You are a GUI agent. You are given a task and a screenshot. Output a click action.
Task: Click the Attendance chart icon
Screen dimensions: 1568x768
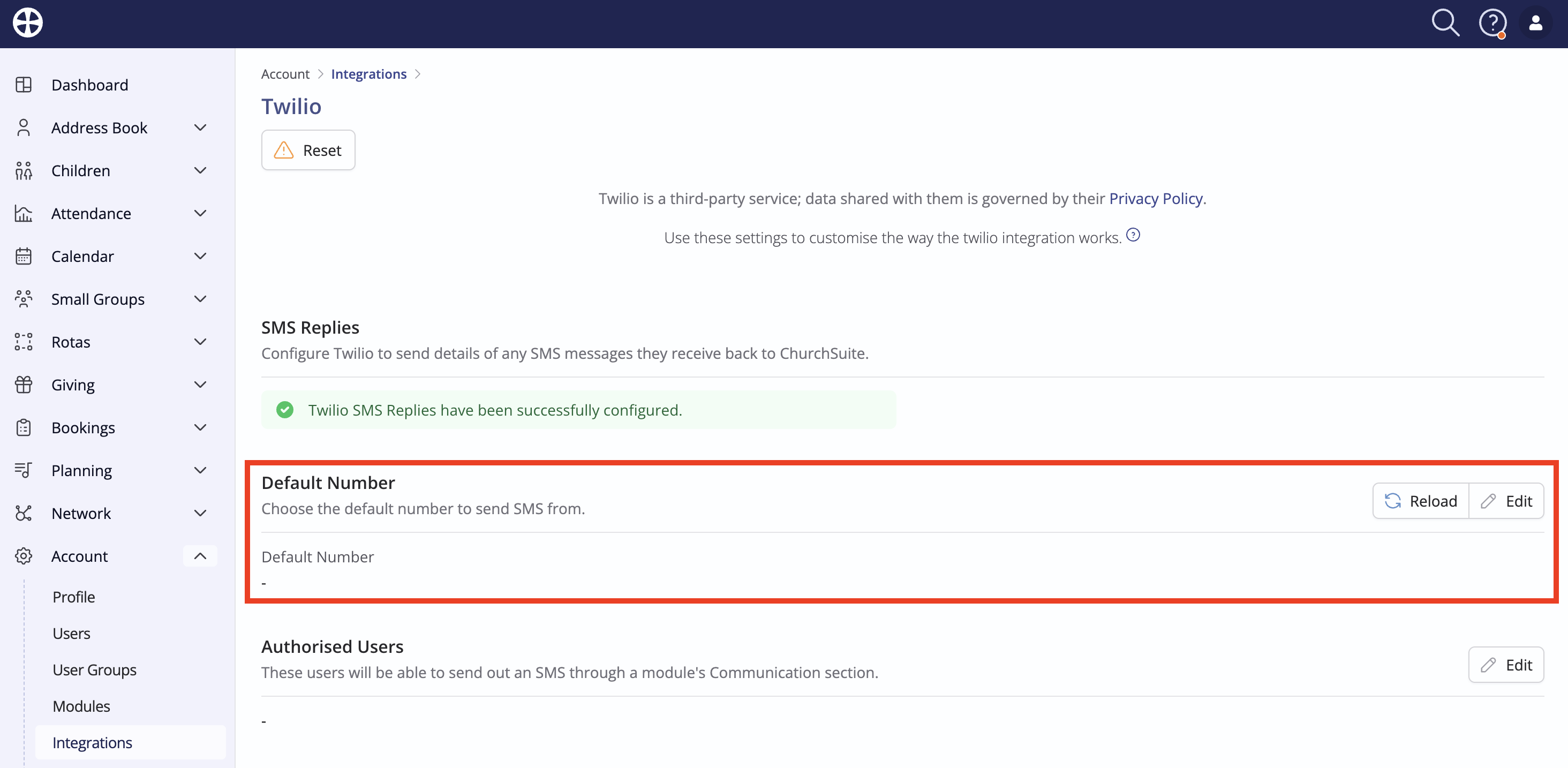click(24, 214)
